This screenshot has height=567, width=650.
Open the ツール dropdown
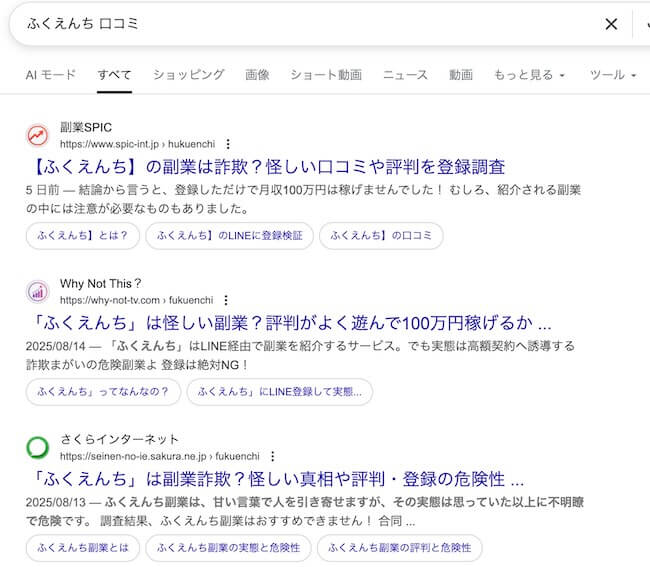coord(613,75)
